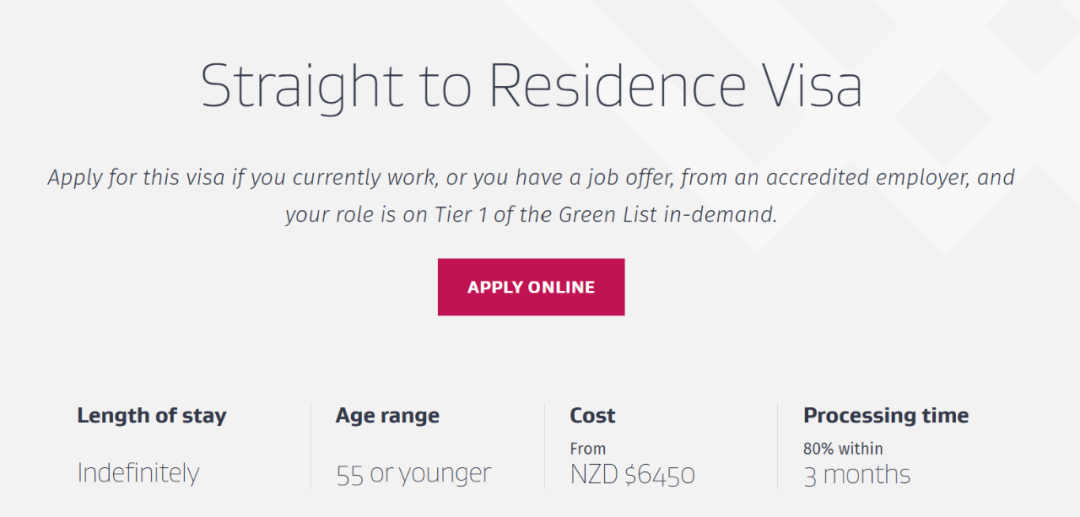Screen dimensions: 1080x517
Task: Click the Cost heading
Action: [x=593, y=415]
